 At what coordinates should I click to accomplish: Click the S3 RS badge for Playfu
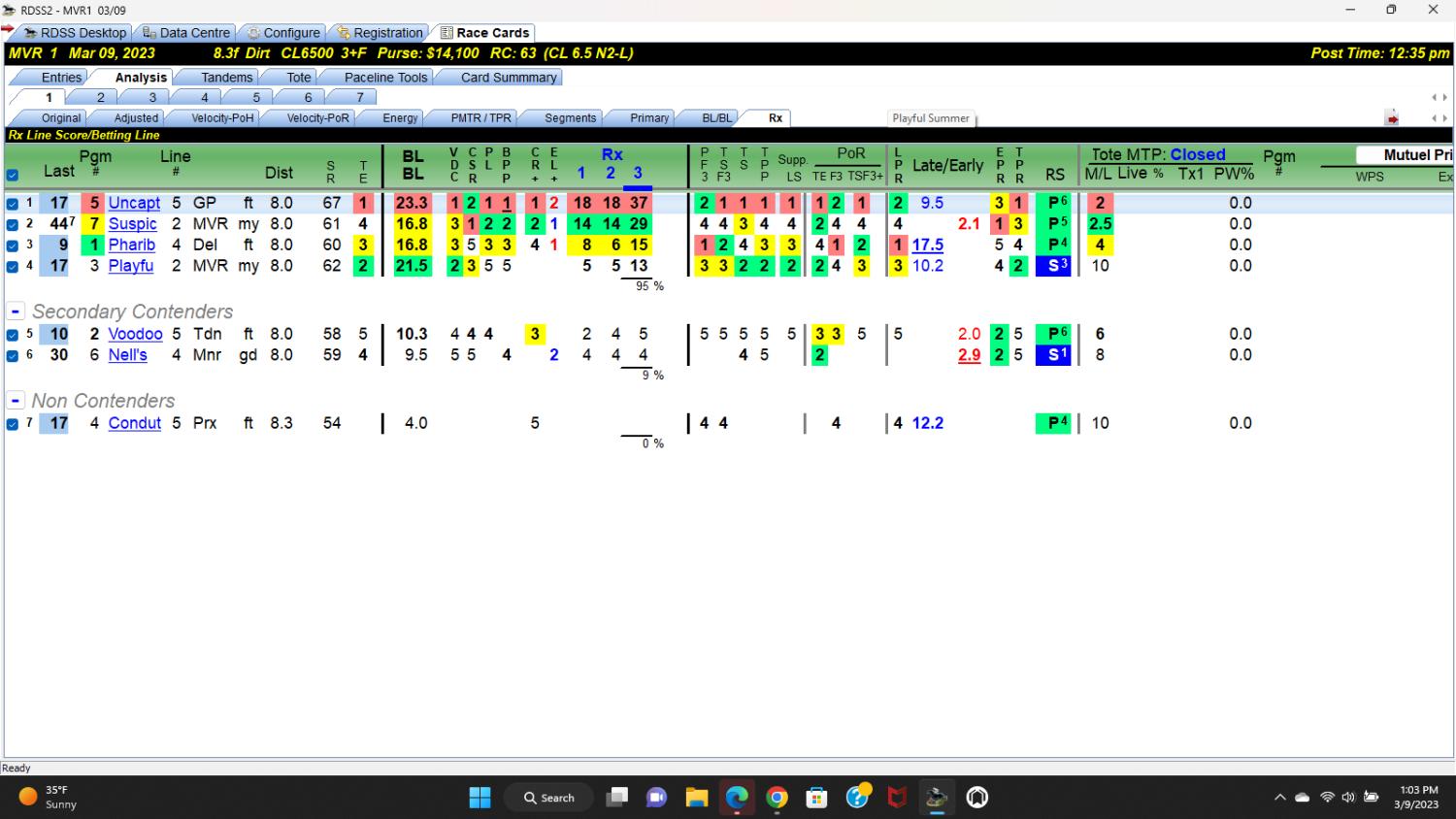click(1053, 266)
